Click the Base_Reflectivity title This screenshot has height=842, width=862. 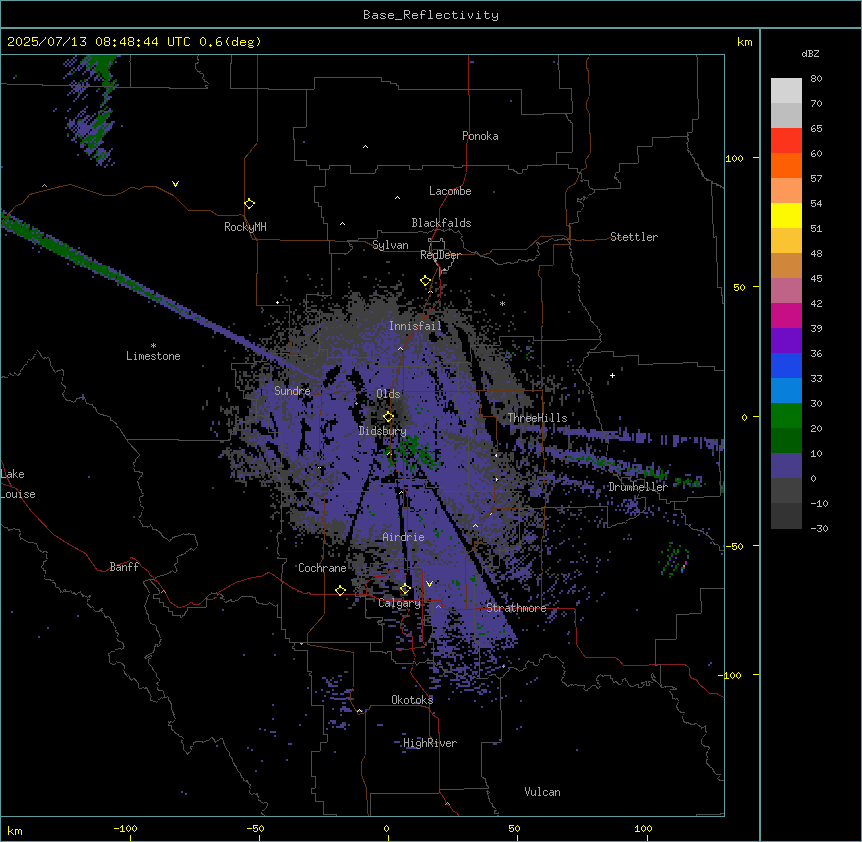431,15
